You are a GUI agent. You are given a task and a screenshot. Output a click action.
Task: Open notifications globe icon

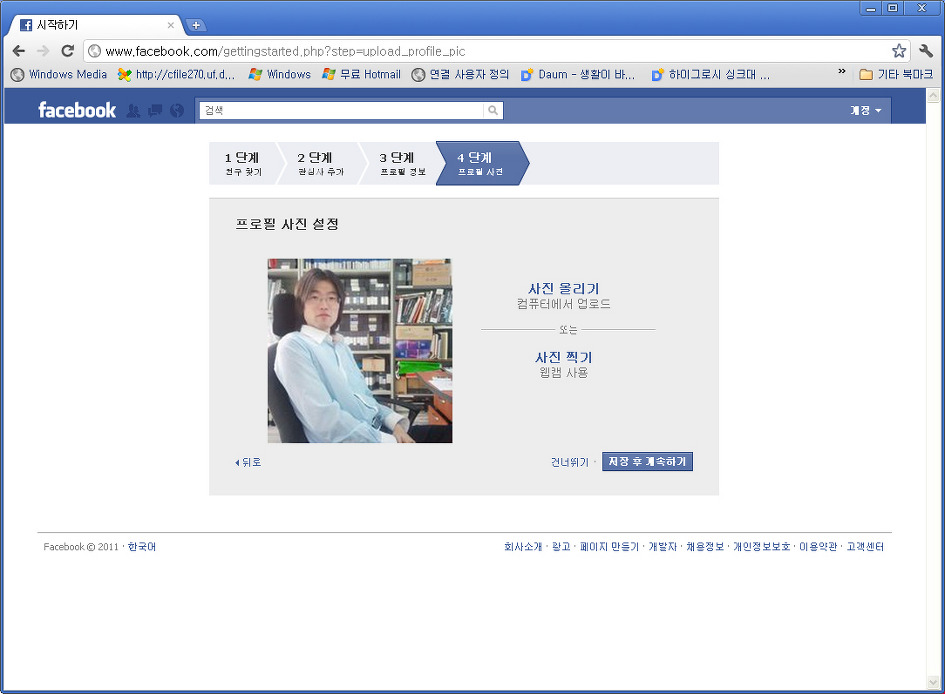pos(177,110)
